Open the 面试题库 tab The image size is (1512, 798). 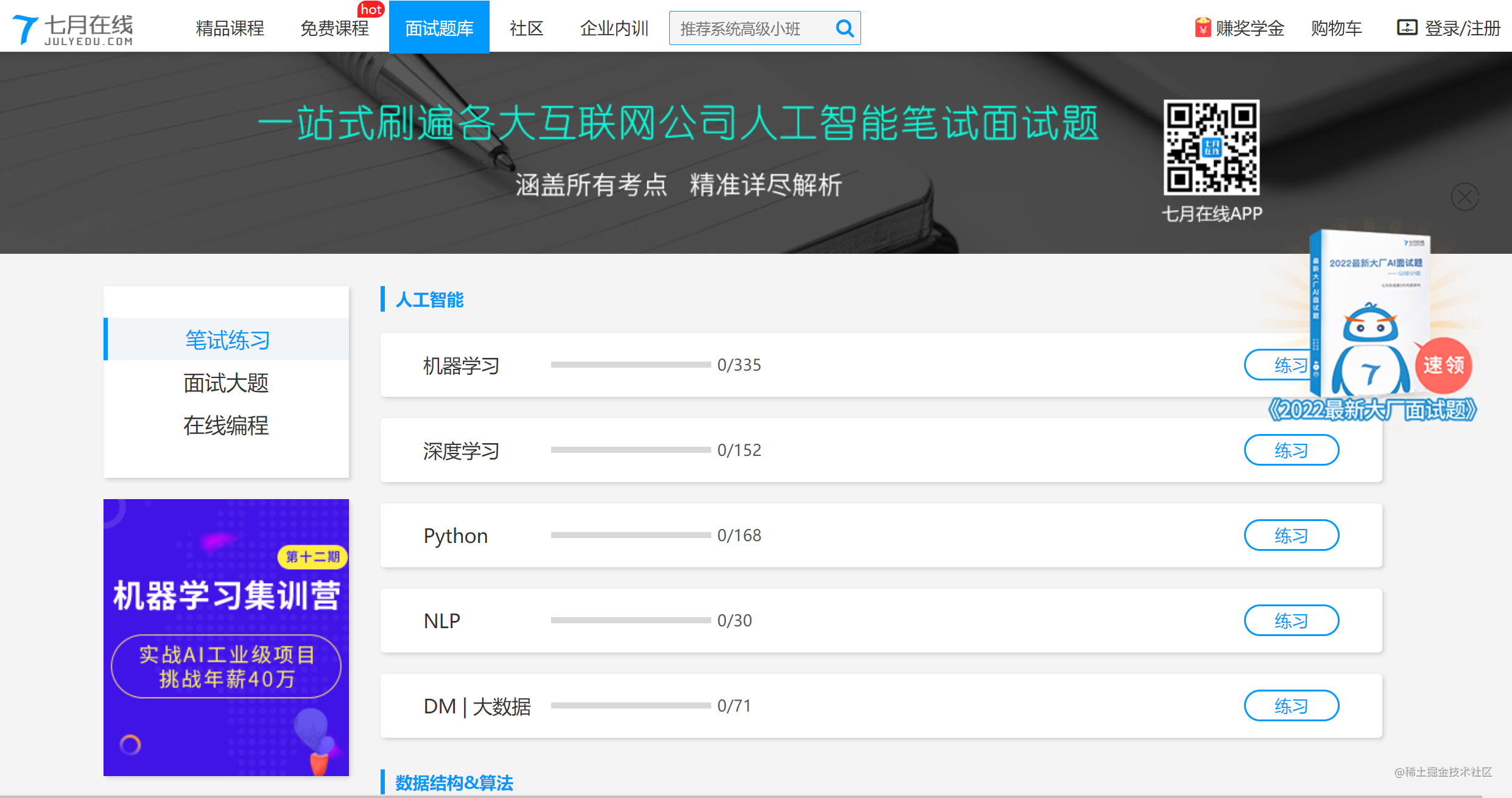point(439,28)
